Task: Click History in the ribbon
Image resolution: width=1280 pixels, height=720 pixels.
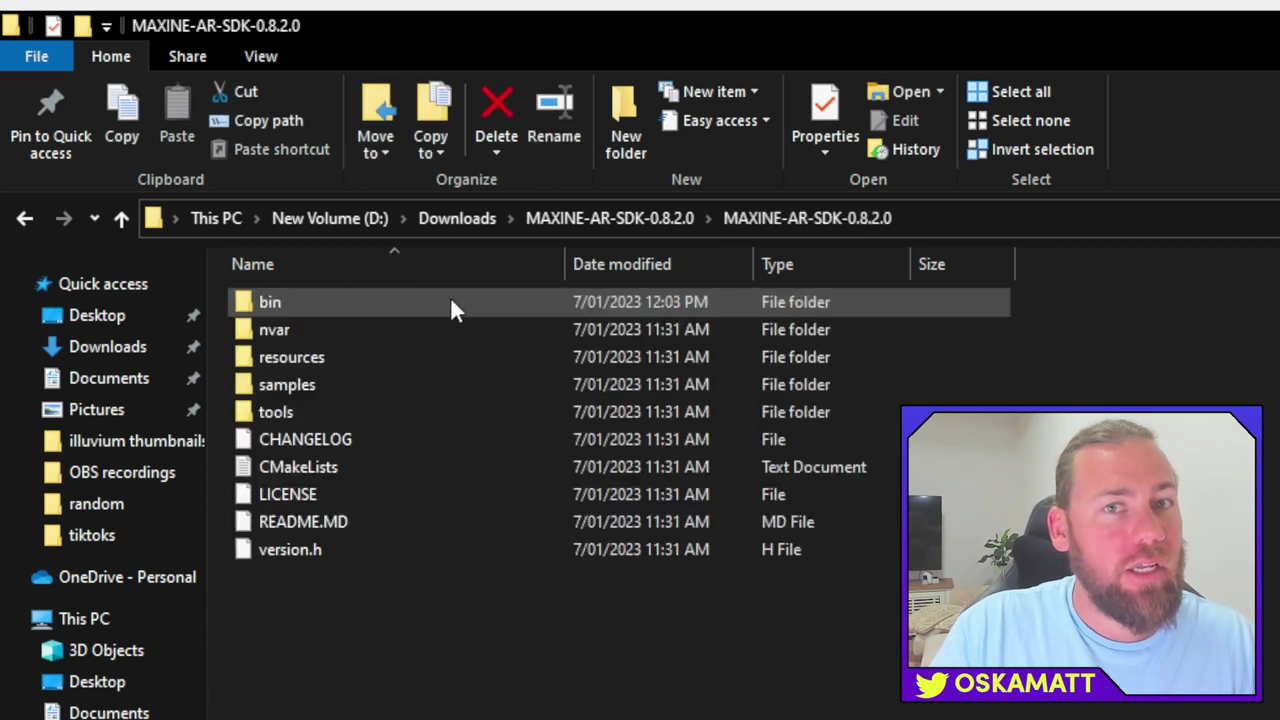Action: click(x=904, y=149)
